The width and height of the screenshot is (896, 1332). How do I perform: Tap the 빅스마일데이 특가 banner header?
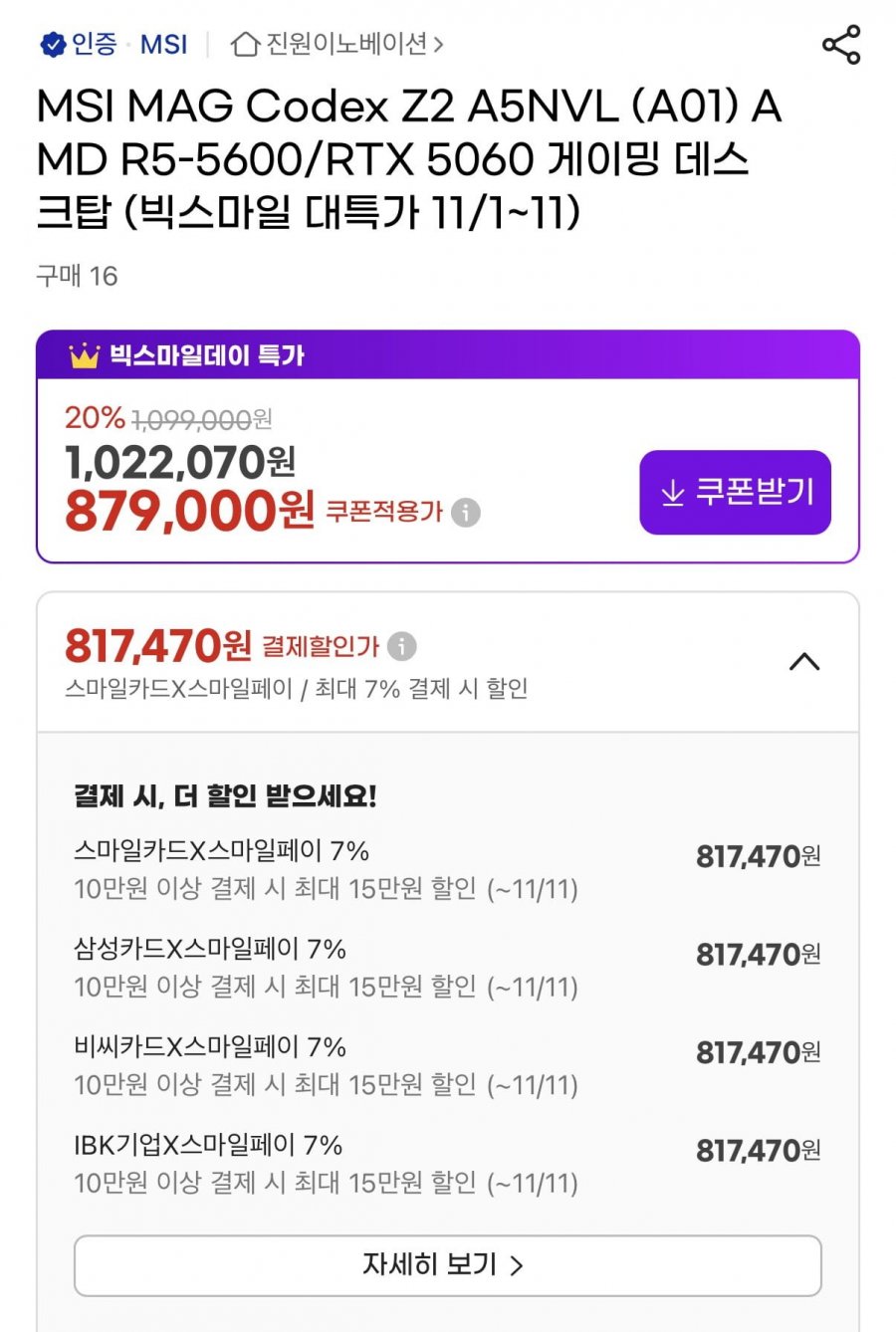click(448, 355)
